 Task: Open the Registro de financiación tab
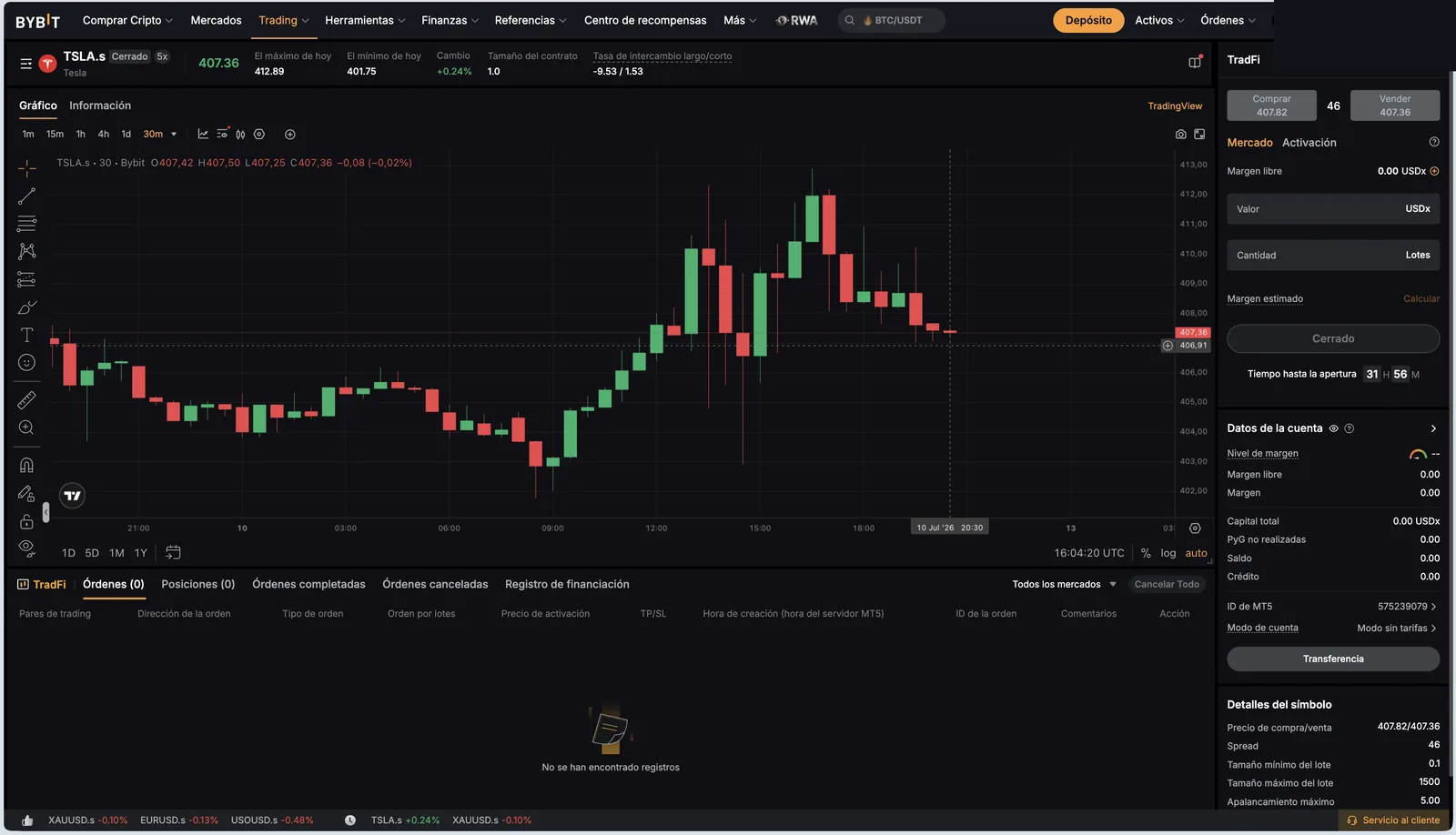(567, 584)
